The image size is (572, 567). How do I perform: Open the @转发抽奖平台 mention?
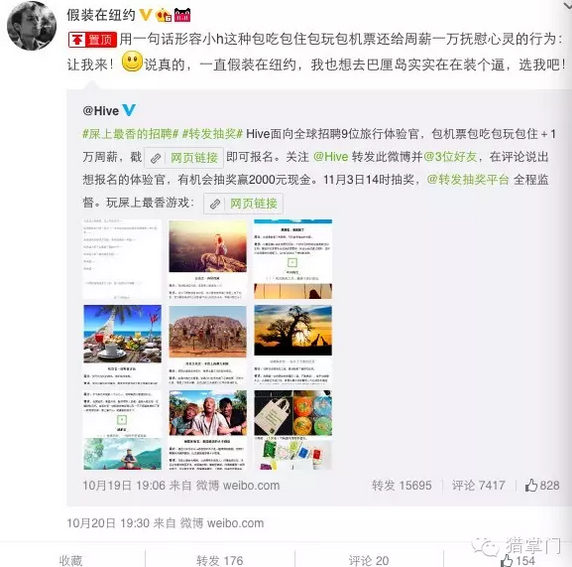[x=468, y=180]
